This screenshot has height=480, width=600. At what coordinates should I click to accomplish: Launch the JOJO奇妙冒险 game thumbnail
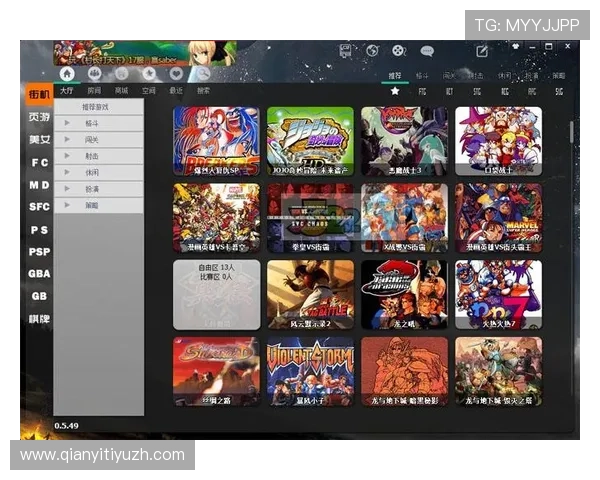[310, 140]
